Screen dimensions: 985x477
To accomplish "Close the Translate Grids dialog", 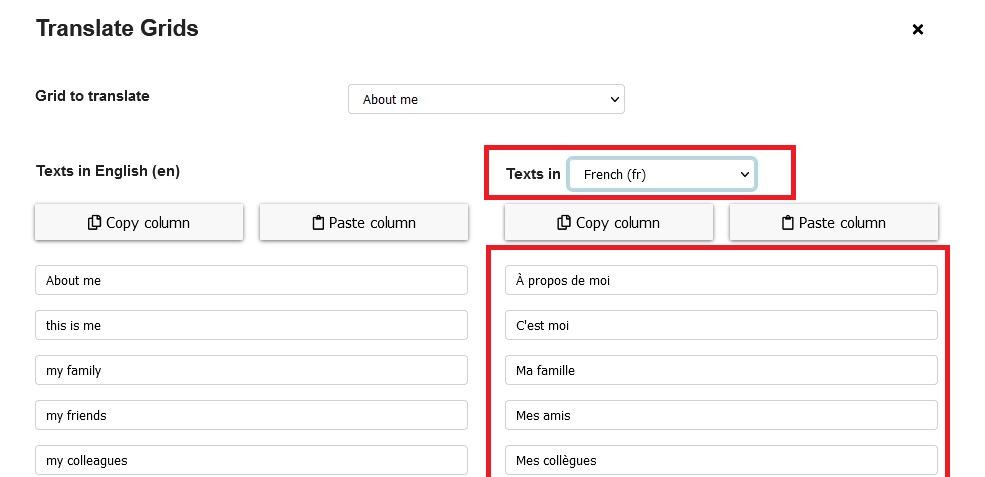I will [917, 30].
